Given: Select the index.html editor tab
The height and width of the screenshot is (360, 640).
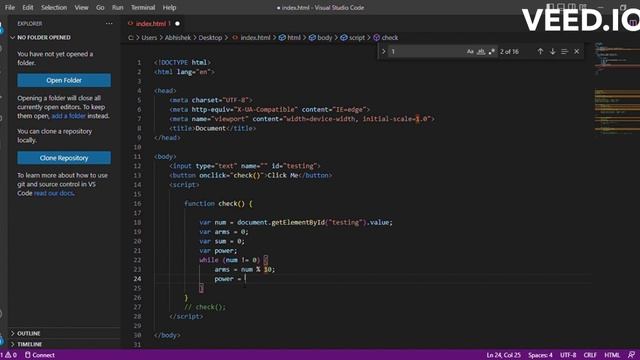Looking at the screenshot, I should pos(150,24).
